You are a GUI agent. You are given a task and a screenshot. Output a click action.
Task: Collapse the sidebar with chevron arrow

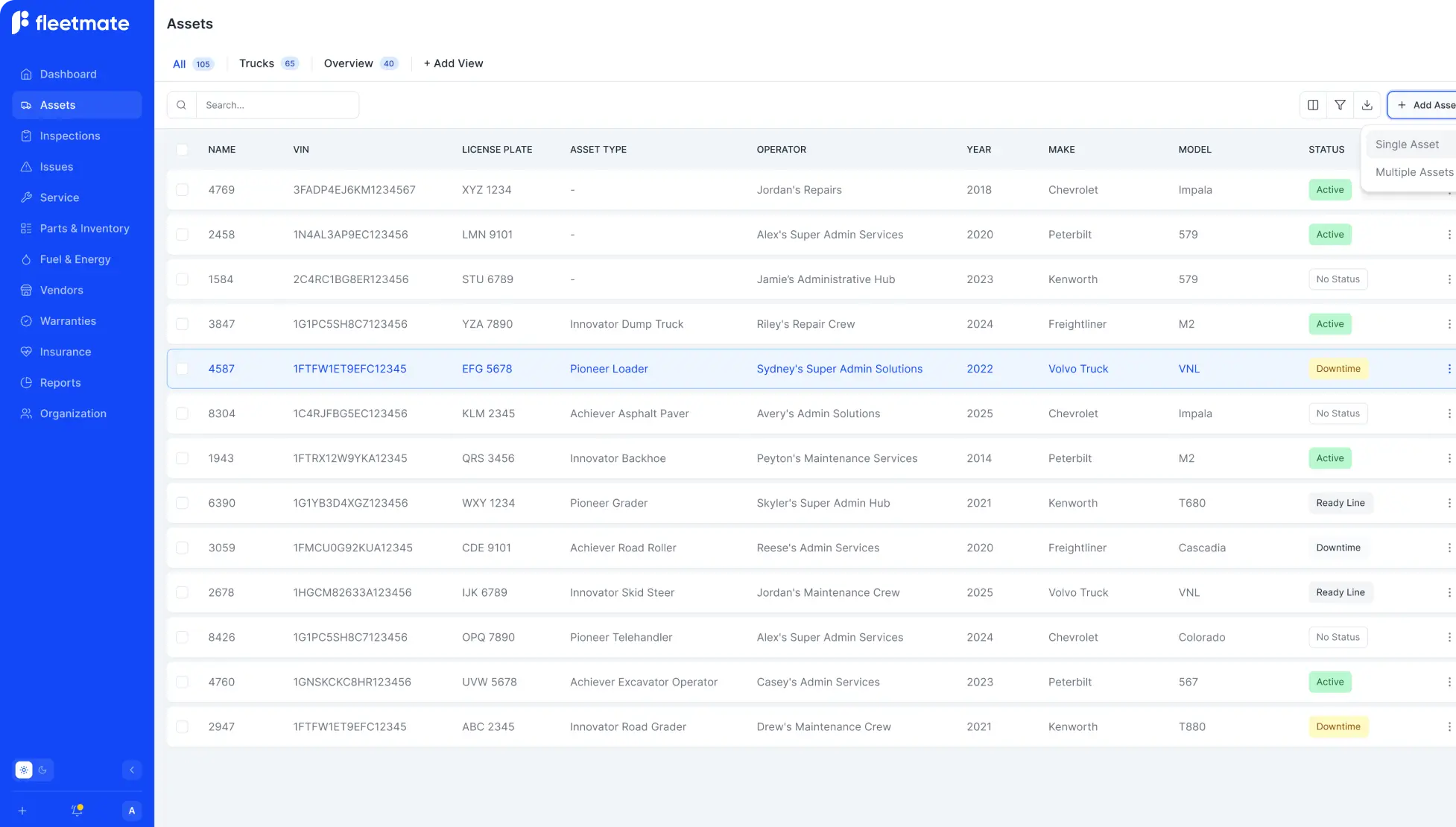pos(132,770)
